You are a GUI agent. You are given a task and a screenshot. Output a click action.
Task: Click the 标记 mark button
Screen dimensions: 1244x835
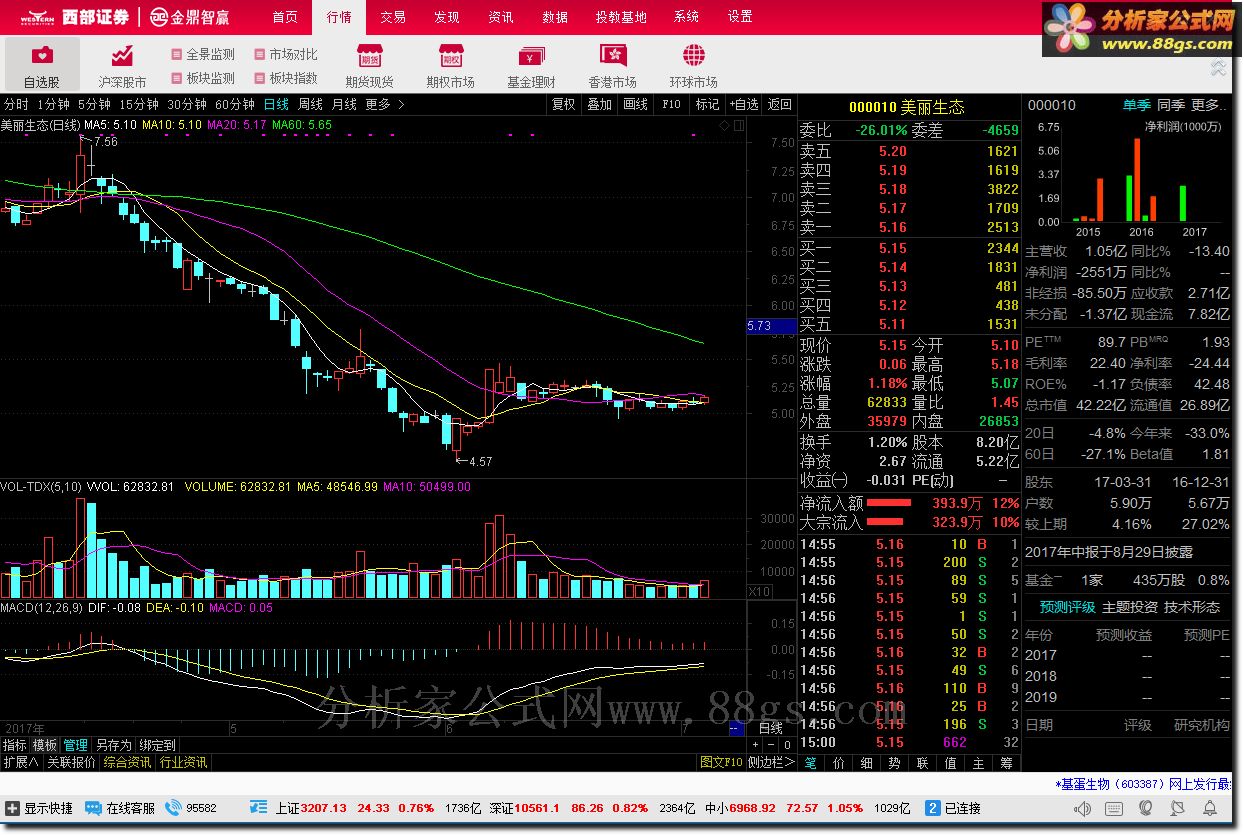707,104
